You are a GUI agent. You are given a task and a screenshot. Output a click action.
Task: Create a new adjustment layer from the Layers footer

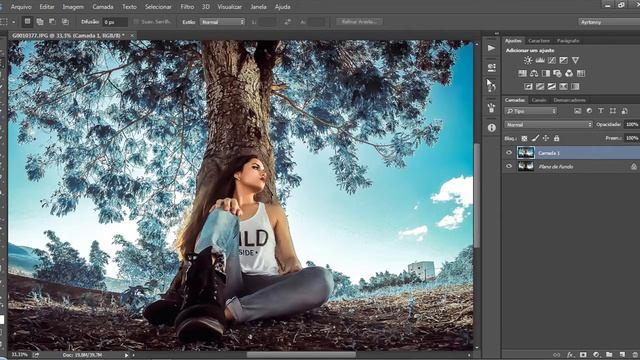(596, 355)
